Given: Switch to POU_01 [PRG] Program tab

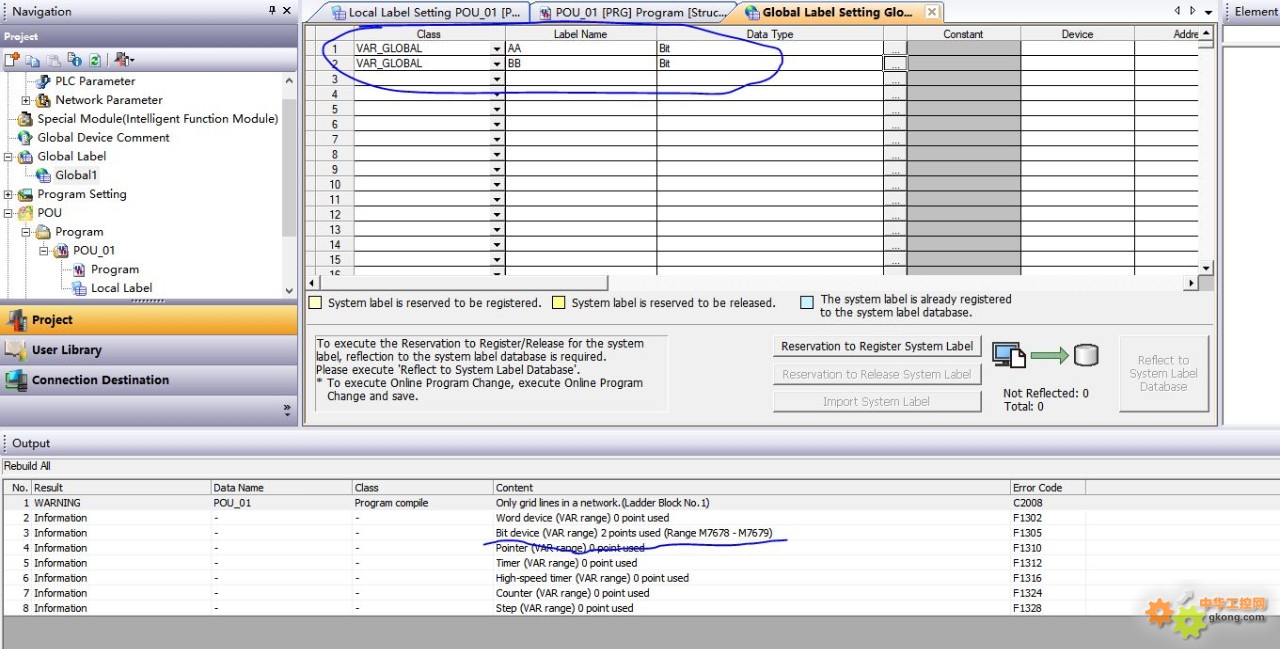Looking at the screenshot, I should pos(631,13).
